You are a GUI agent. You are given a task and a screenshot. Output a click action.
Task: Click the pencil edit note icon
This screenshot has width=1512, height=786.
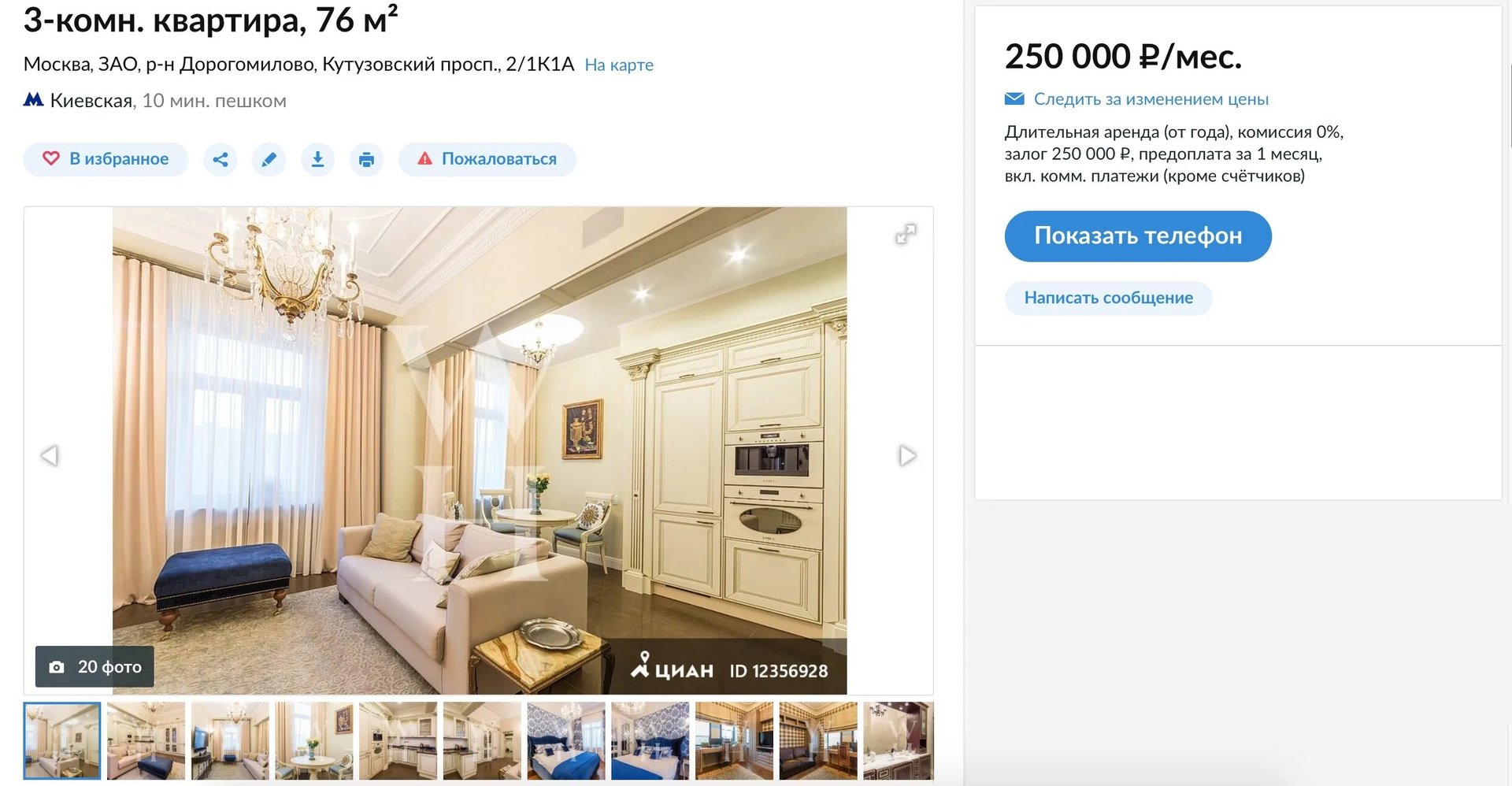pos(269,160)
